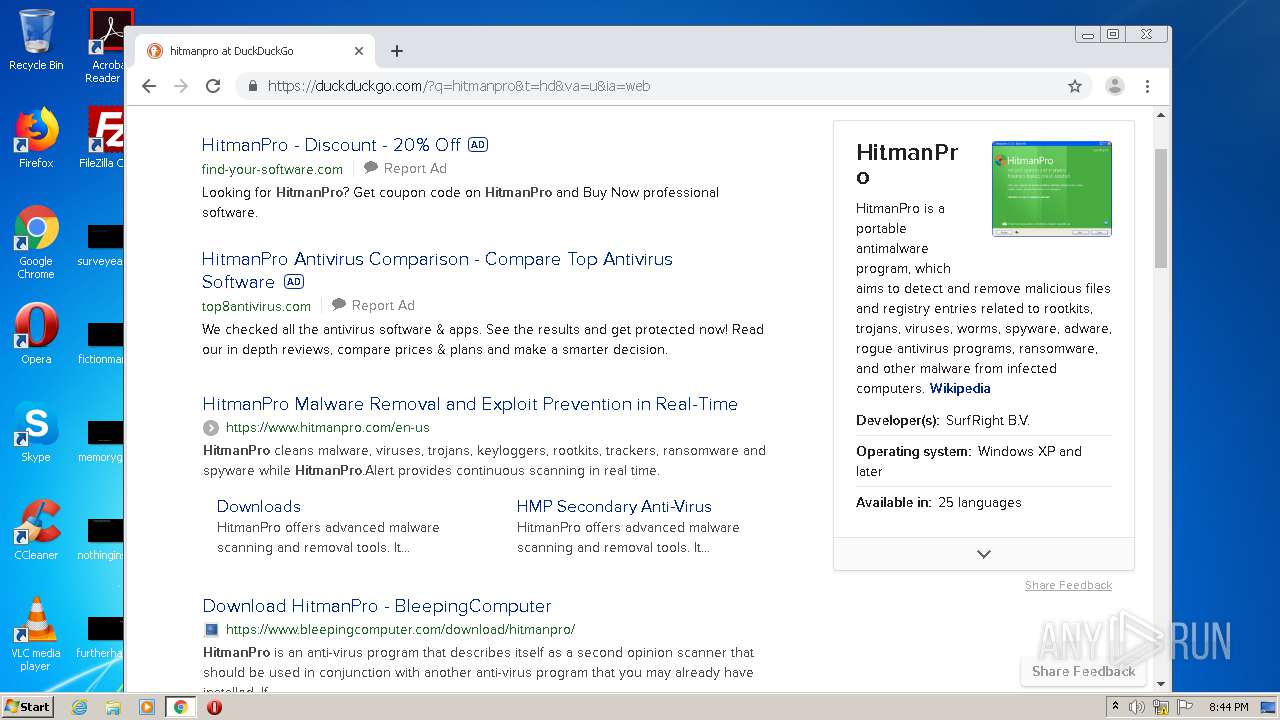Click the page vertical scrollbar thumb

1161,208
